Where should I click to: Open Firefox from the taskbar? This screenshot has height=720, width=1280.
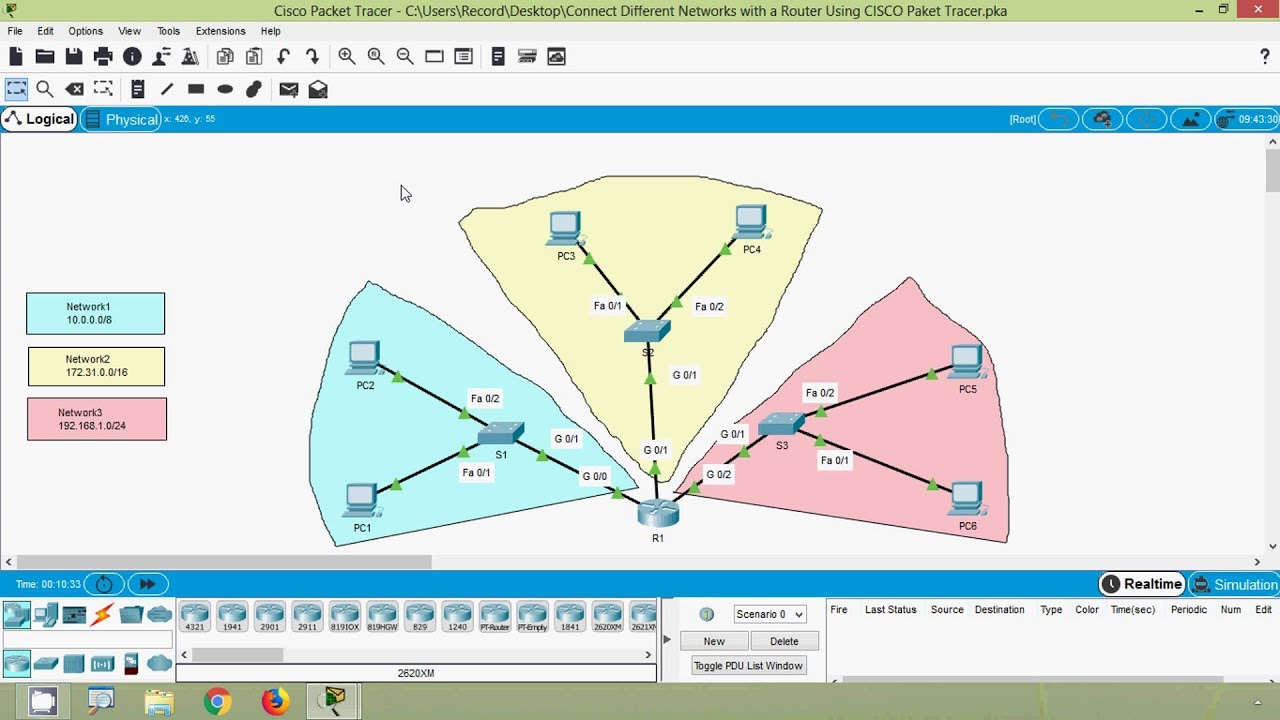click(275, 701)
